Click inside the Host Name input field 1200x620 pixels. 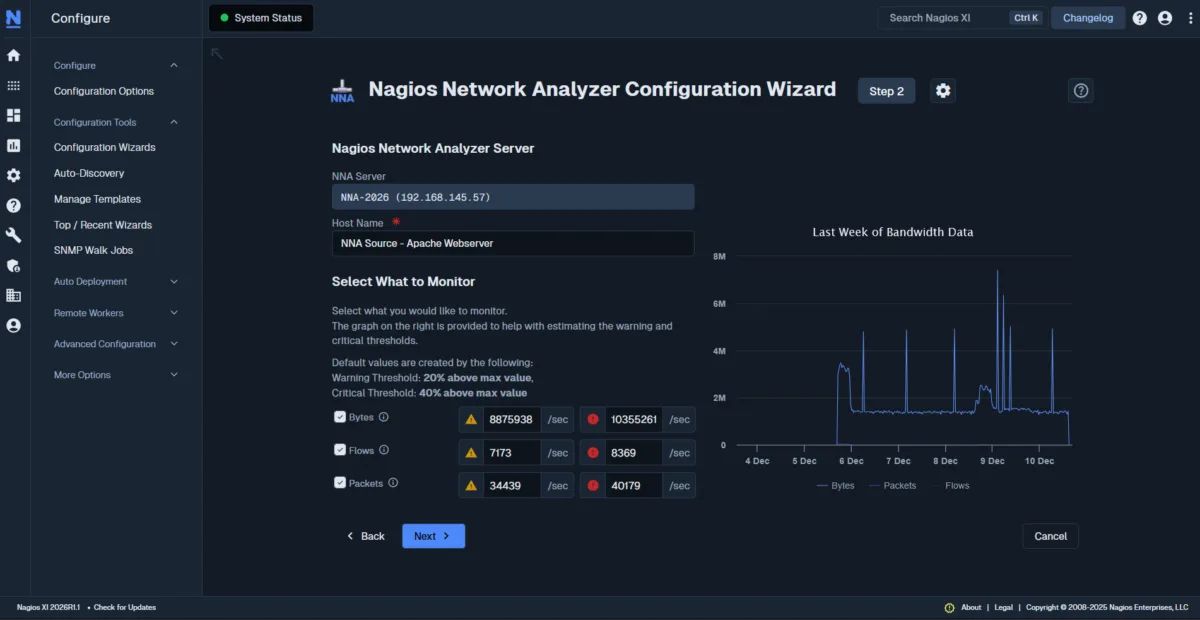512,242
